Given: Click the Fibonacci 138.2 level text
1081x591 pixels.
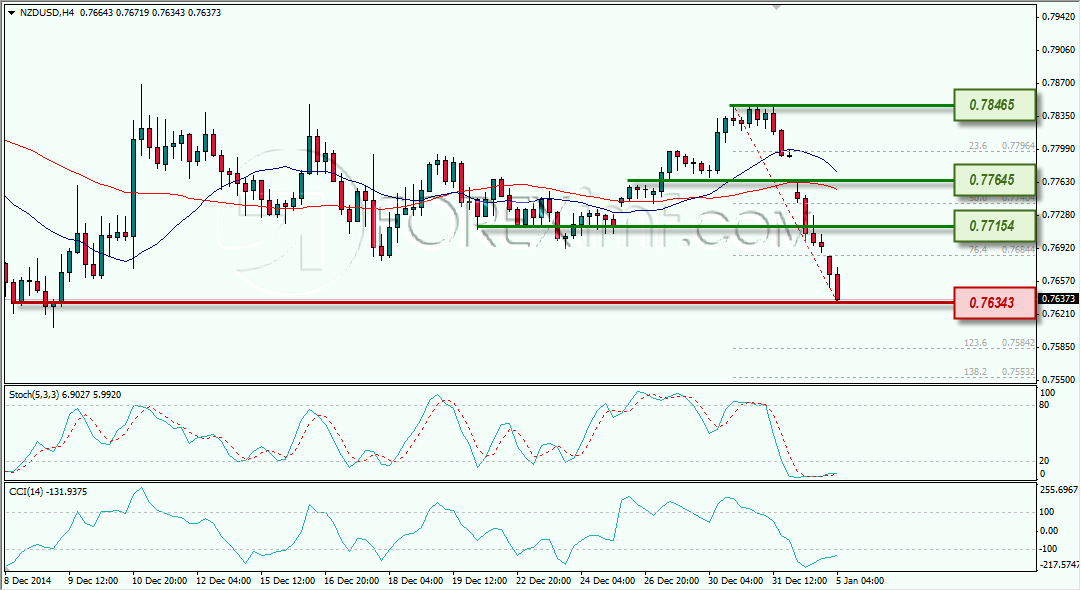Looking at the screenshot, I should pyautogui.click(x=975, y=372).
